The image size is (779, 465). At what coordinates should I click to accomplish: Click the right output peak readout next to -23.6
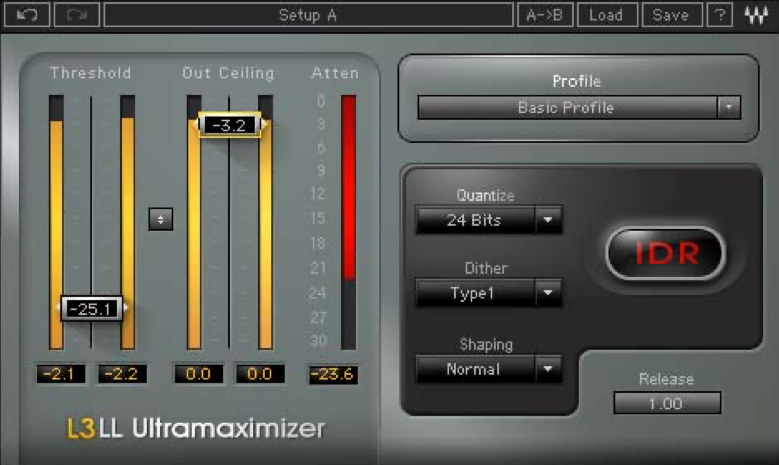click(260, 374)
